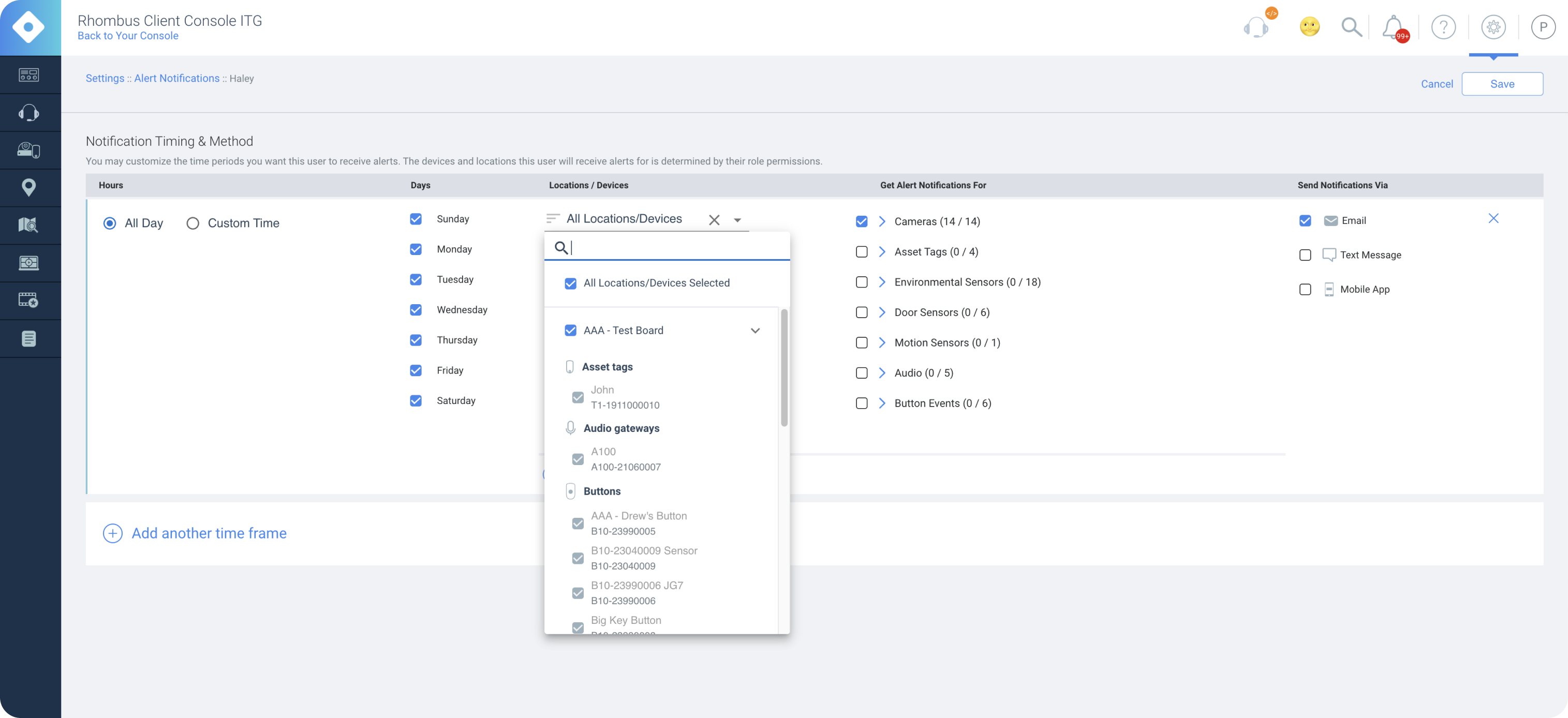Click the Mobile App phone icon

pyautogui.click(x=1329, y=290)
